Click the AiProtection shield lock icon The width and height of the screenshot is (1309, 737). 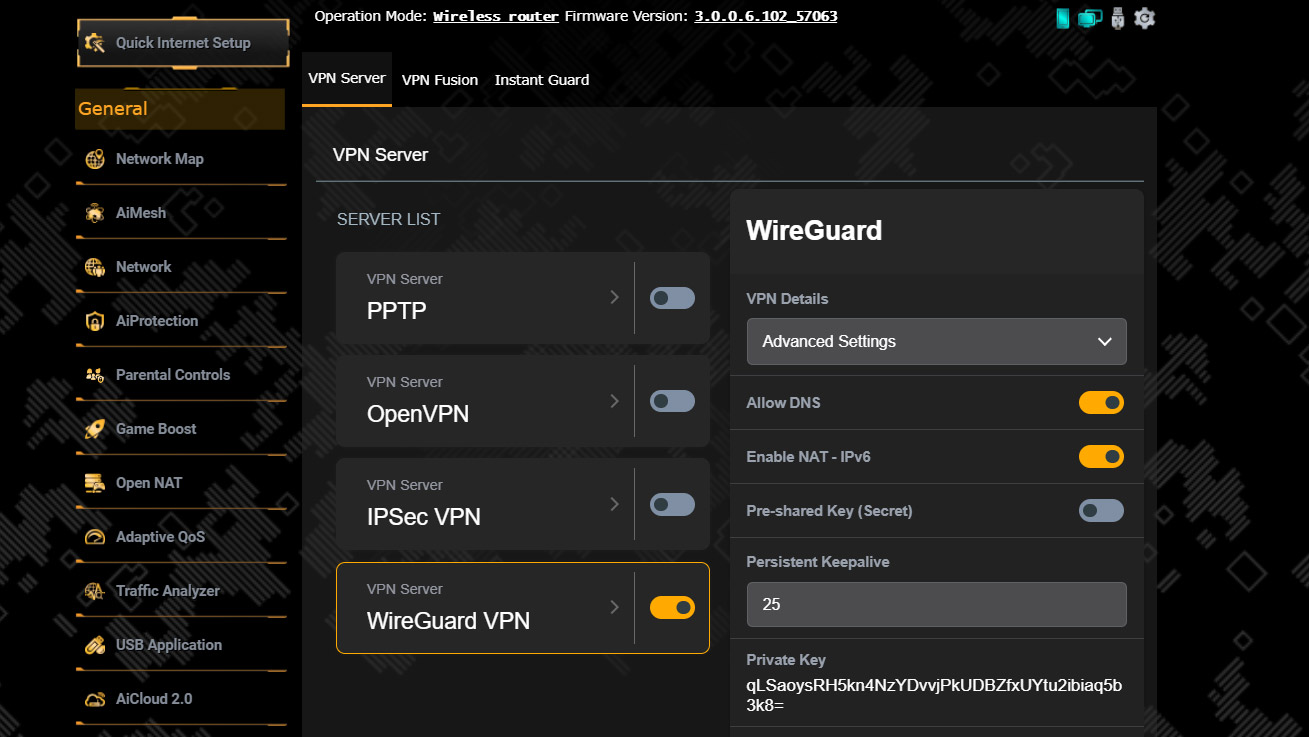click(x=95, y=321)
